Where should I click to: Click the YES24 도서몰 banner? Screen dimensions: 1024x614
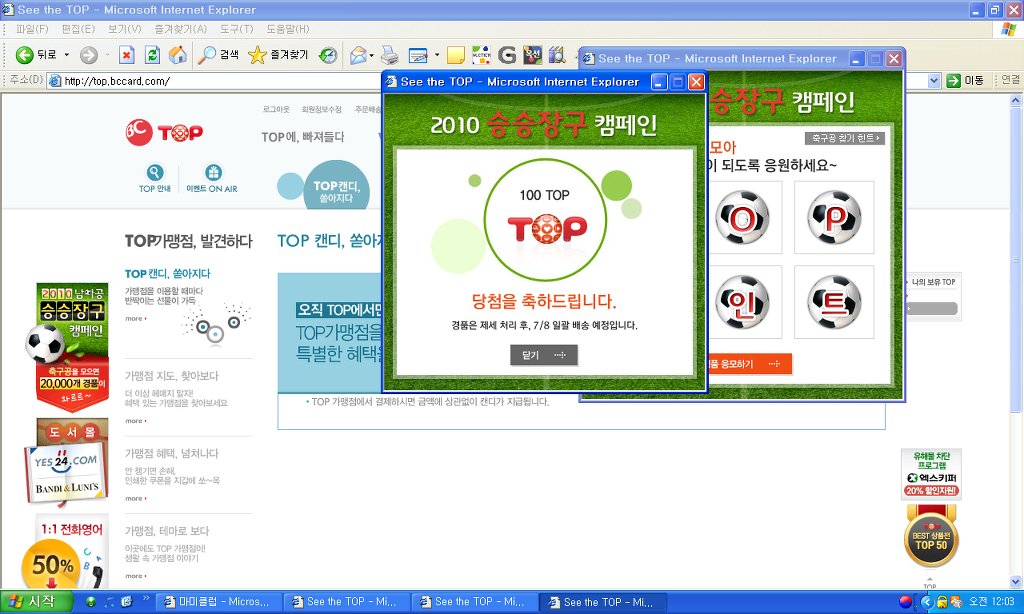67,462
